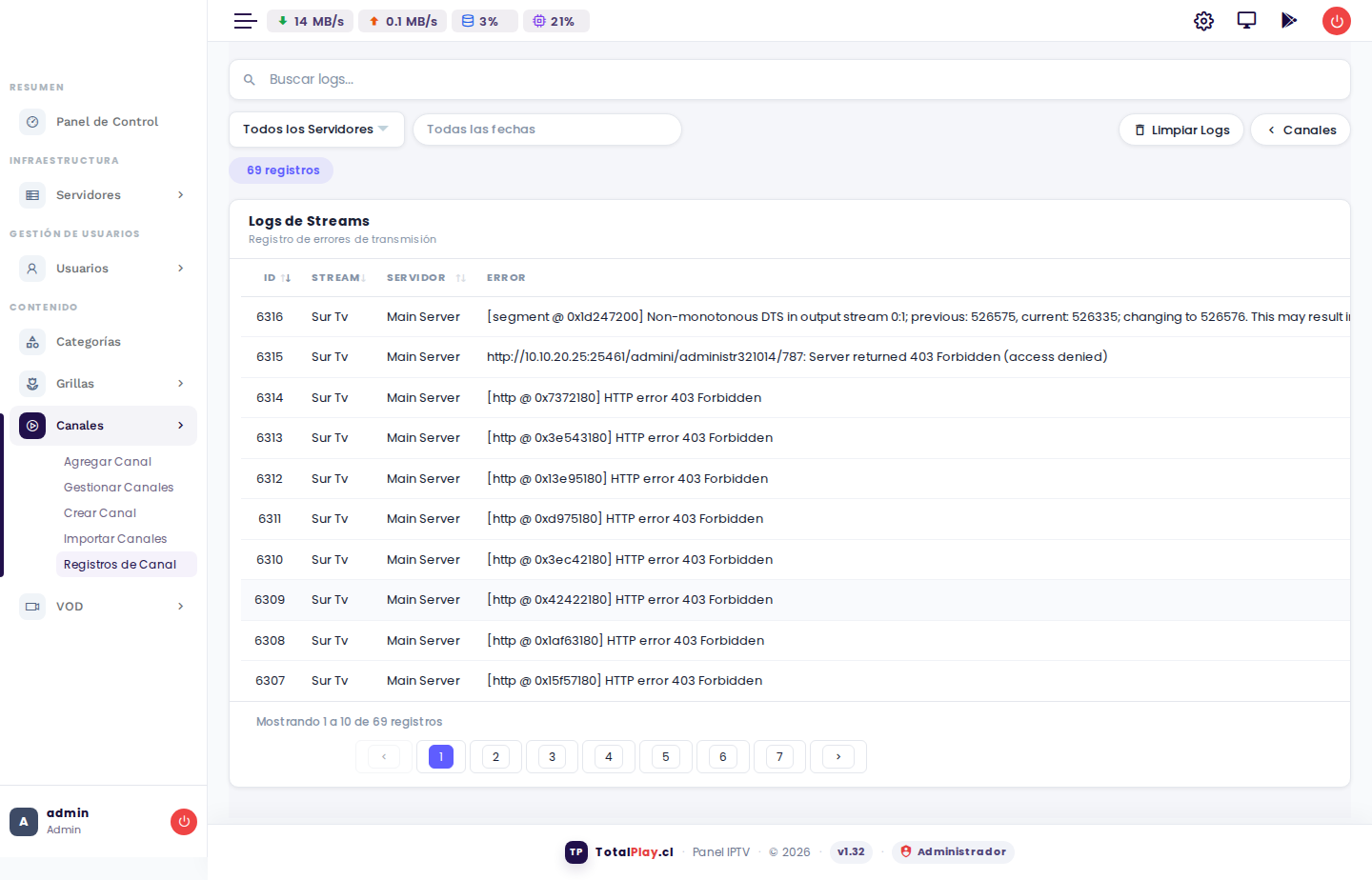Click the VOD camera icon
Screen dimensions: 1372x880
click(32, 607)
